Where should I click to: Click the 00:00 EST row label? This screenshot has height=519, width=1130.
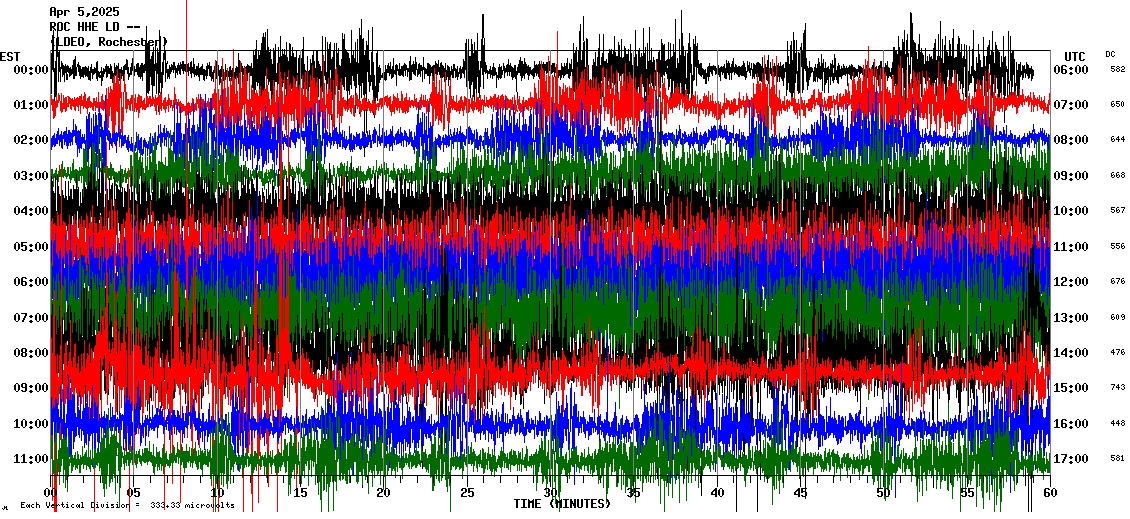pos(31,70)
